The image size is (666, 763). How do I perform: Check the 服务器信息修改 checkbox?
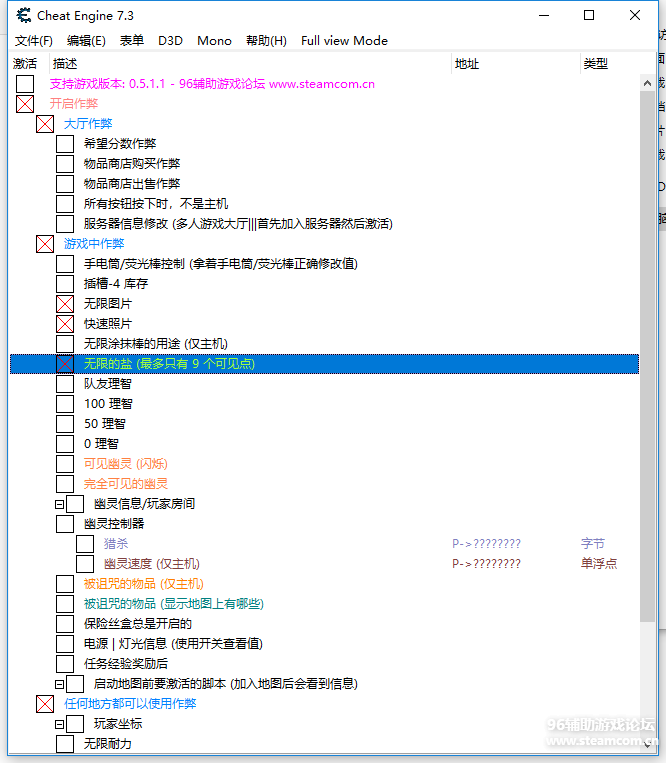(x=65, y=224)
